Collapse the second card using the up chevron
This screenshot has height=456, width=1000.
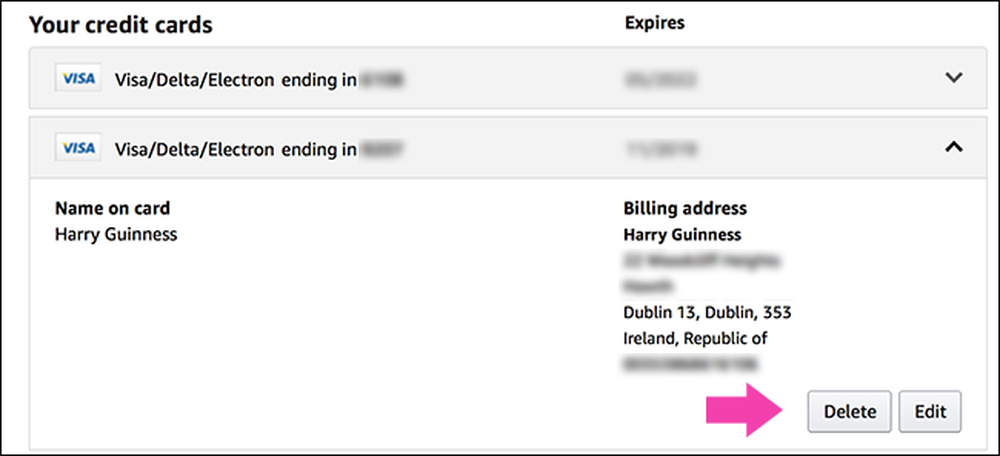(x=953, y=147)
